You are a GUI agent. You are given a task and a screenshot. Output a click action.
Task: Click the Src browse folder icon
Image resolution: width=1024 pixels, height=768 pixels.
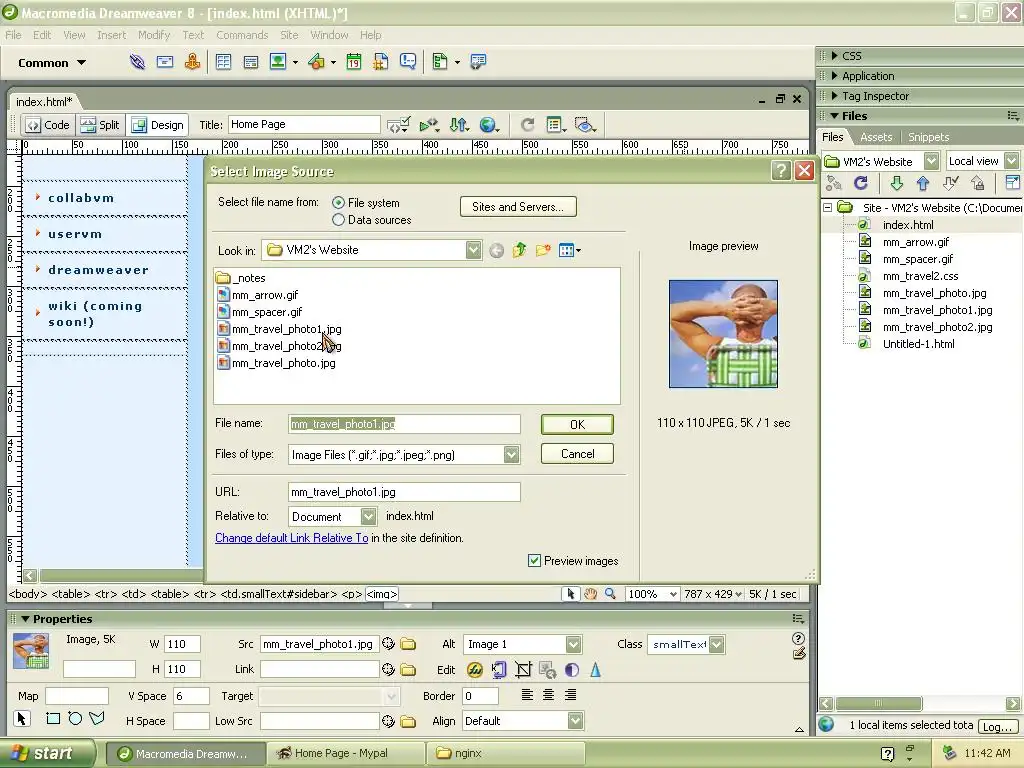(x=408, y=644)
